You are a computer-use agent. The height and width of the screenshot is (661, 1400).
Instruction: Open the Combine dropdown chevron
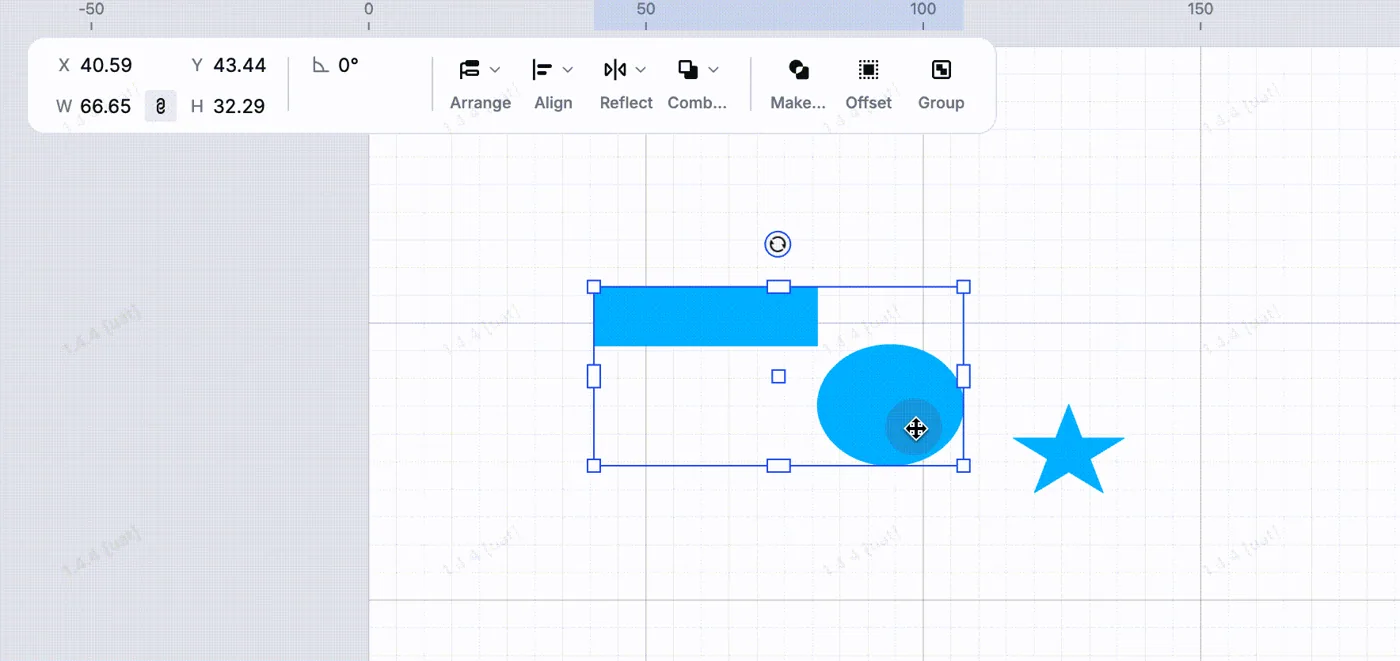714,70
